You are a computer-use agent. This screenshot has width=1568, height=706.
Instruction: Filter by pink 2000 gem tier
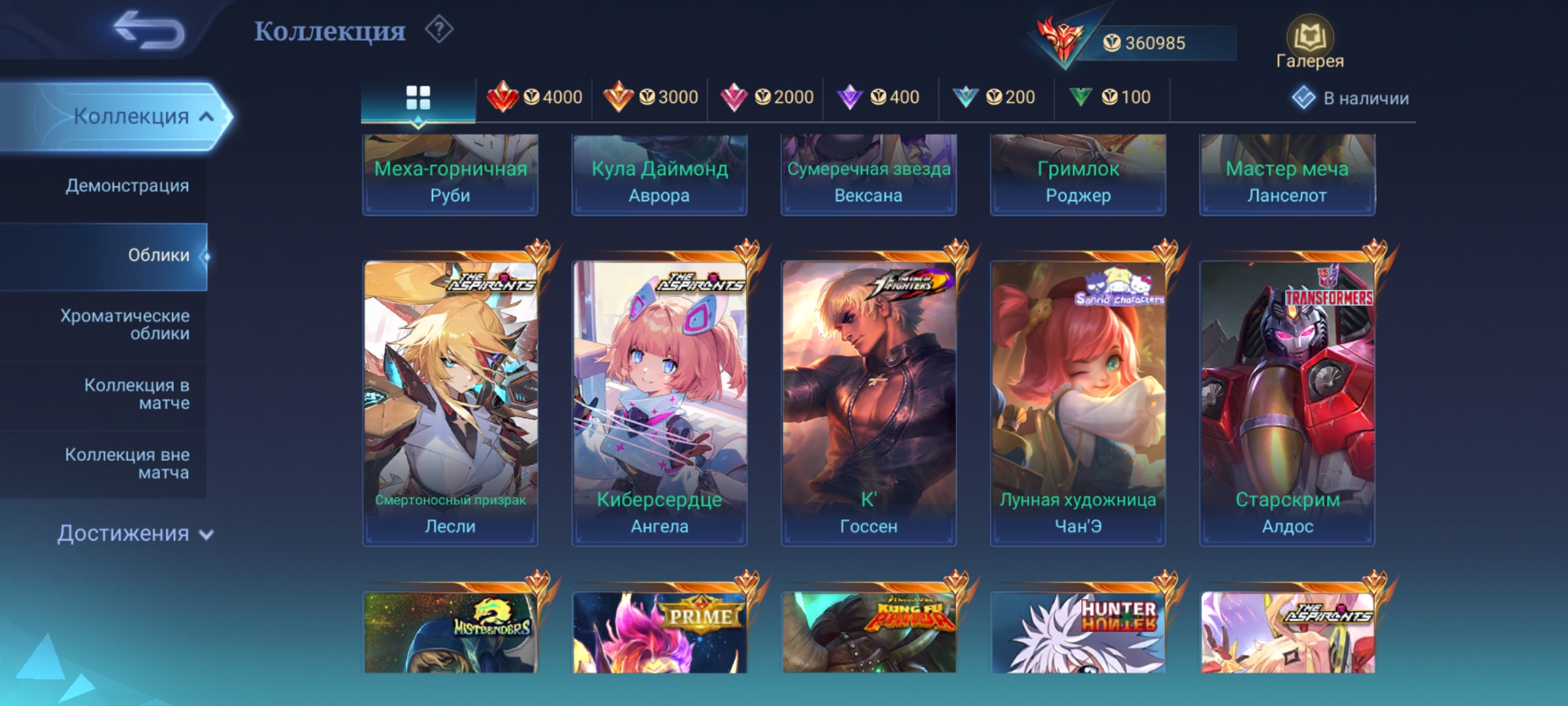(766, 97)
